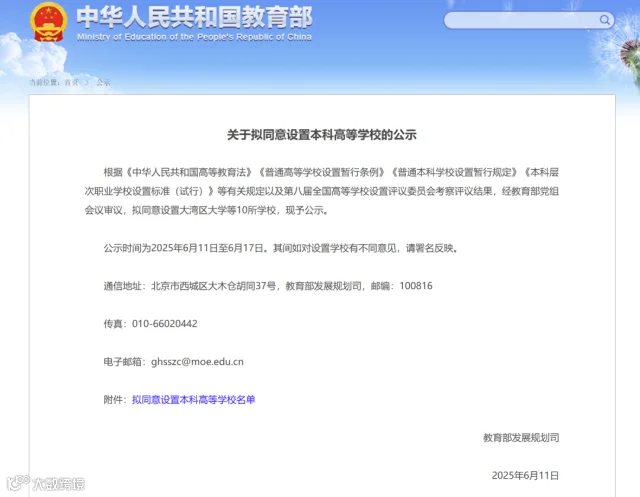Click the search magnifier icon
The height and width of the screenshot is (497, 640).
pos(604,20)
